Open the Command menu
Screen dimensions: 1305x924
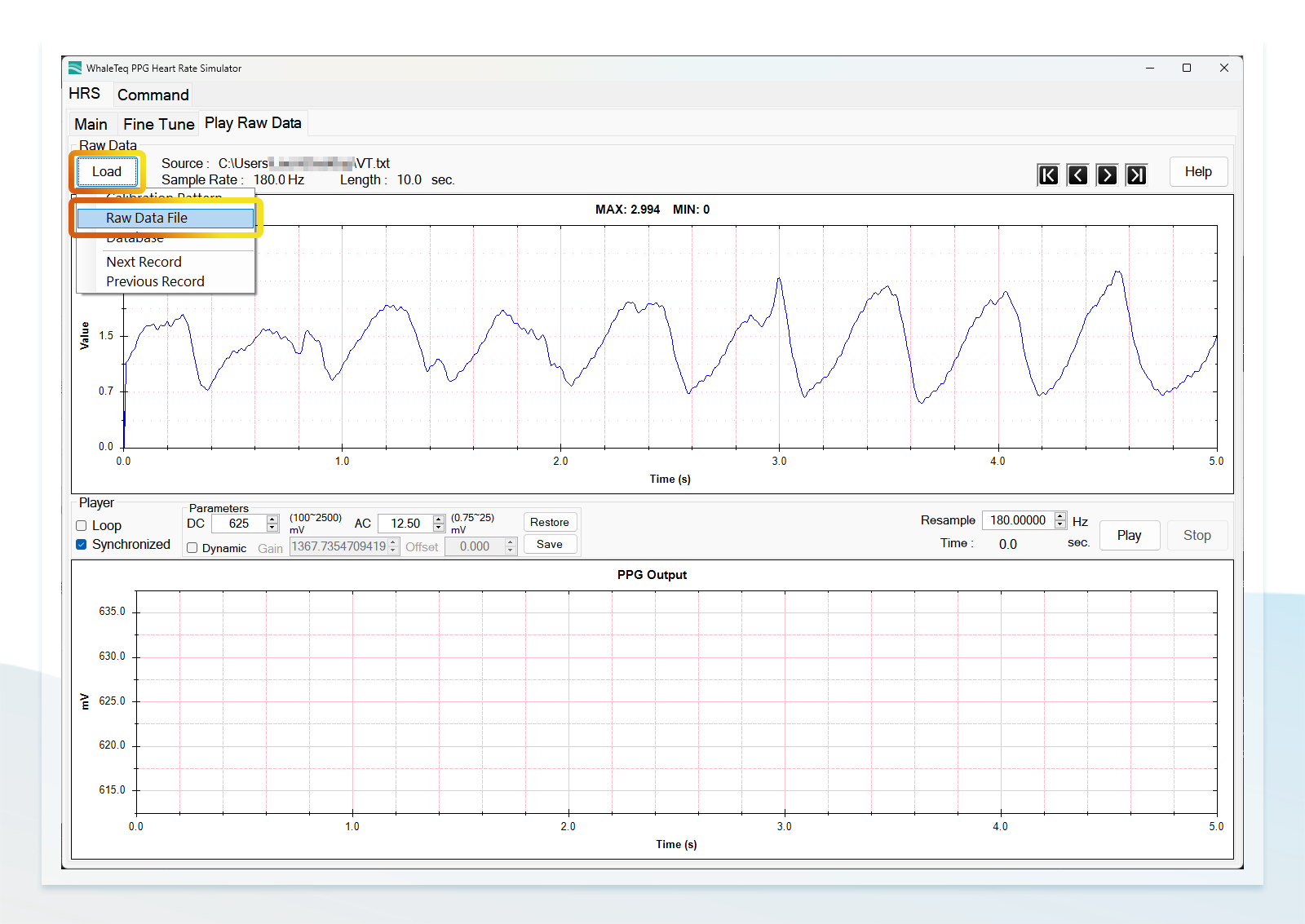tap(153, 95)
